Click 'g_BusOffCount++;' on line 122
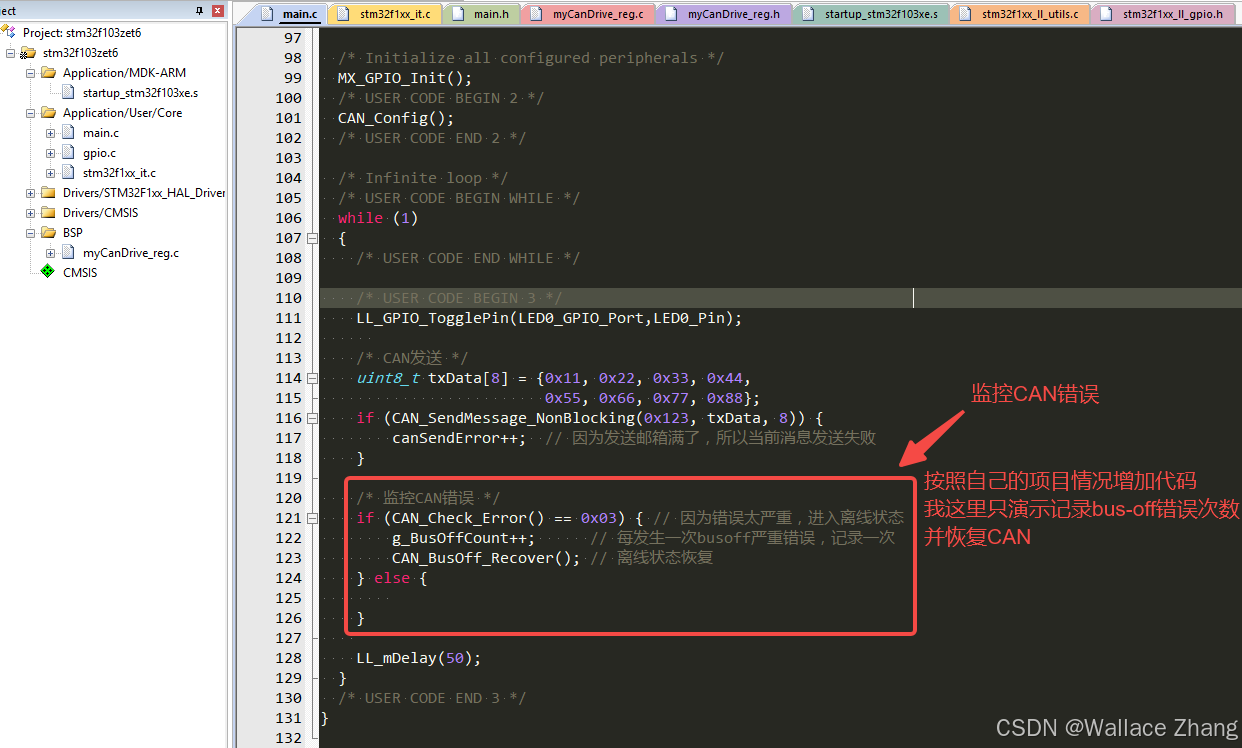 click(x=464, y=538)
